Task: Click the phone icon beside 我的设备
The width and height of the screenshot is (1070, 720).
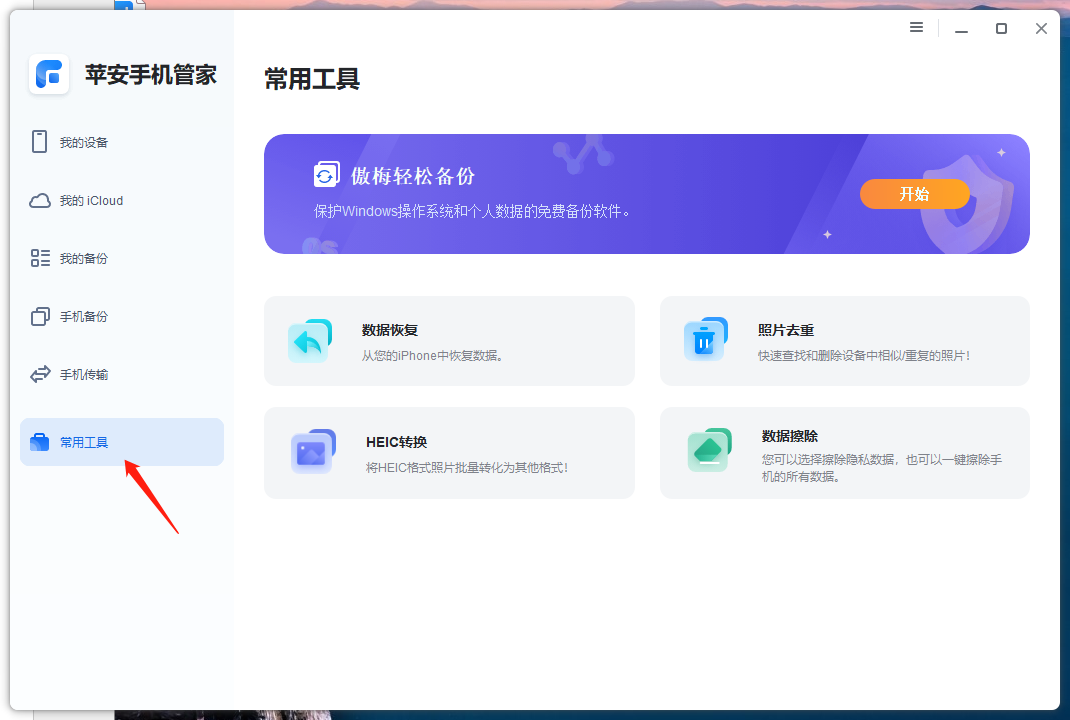Action: 40,141
